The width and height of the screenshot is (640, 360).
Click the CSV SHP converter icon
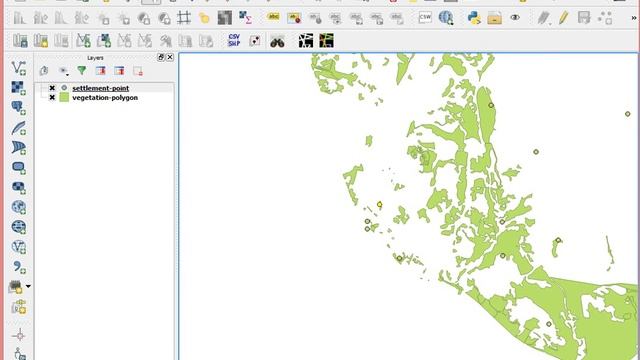[x=234, y=40]
